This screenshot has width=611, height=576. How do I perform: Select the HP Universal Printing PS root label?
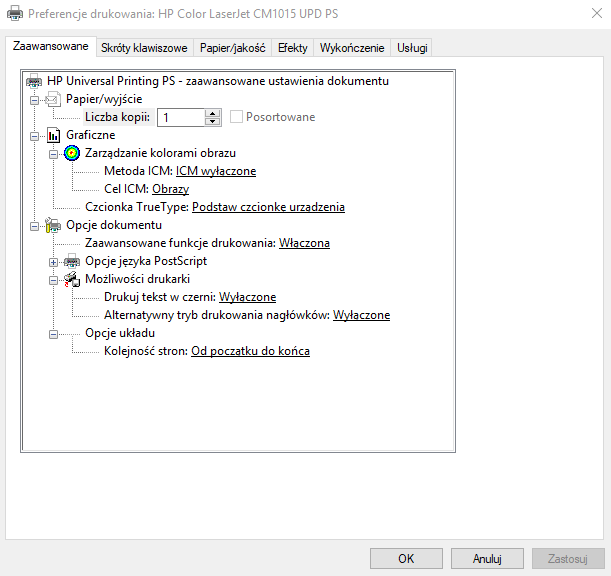pyautogui.click(x=218, y=81)
